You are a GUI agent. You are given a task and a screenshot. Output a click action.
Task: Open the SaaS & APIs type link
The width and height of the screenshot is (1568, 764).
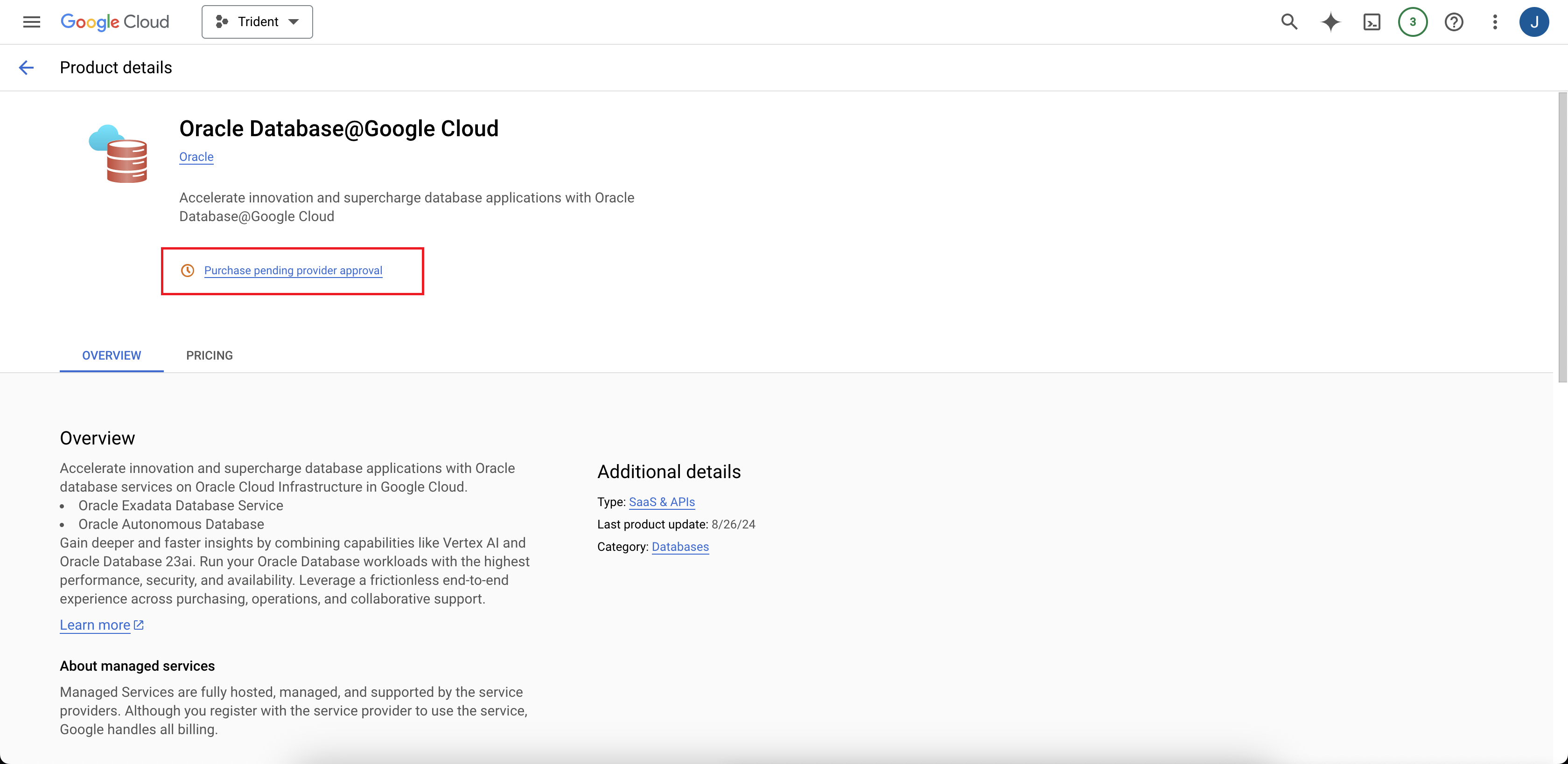click(662, 502)
